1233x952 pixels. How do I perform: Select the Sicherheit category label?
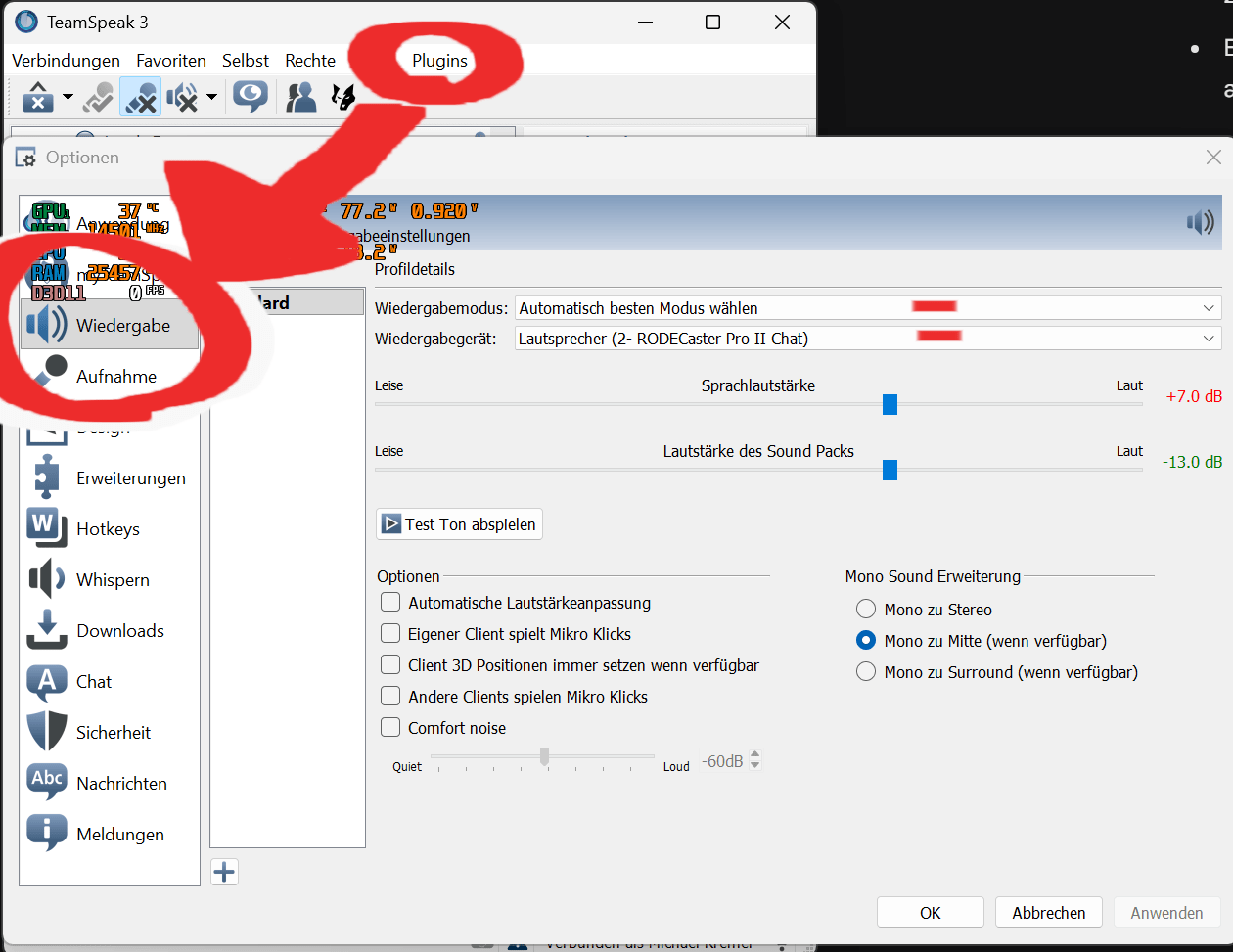tap(114, 733)
